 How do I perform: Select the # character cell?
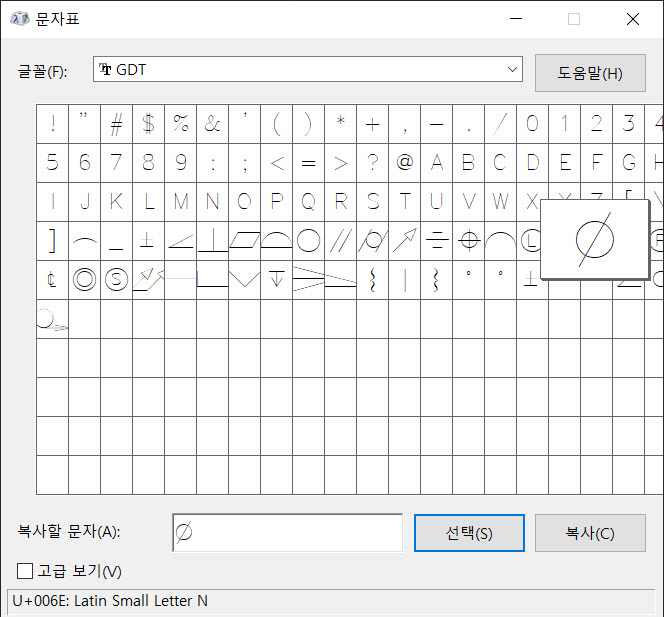116,124
